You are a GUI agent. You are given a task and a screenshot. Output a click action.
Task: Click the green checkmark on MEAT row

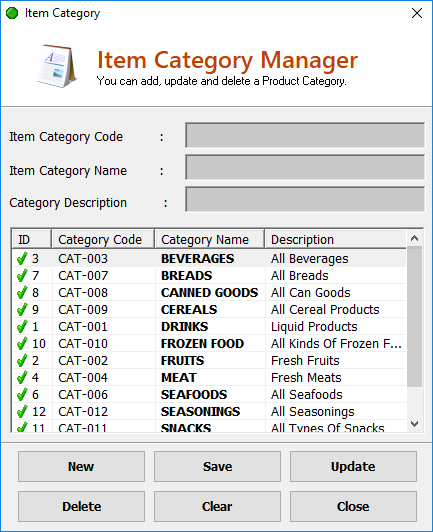[x=22, y=378]
